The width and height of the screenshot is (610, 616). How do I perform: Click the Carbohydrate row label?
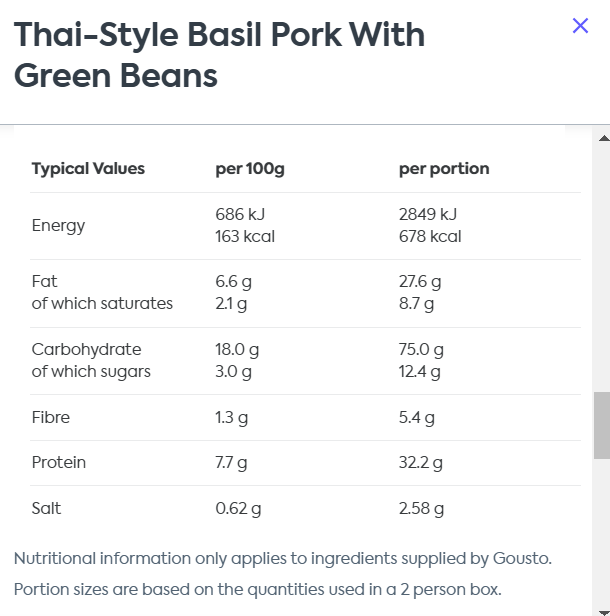[x=86, y=349]
